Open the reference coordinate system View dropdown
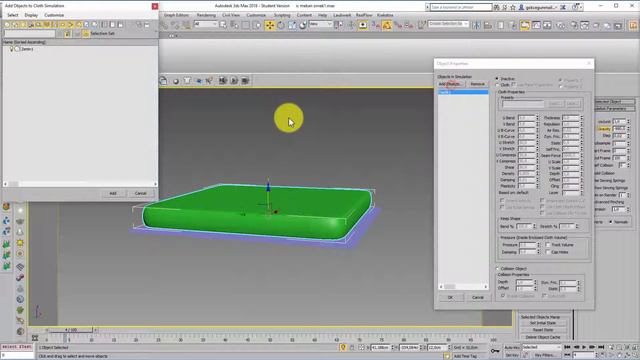 point(320,24)
